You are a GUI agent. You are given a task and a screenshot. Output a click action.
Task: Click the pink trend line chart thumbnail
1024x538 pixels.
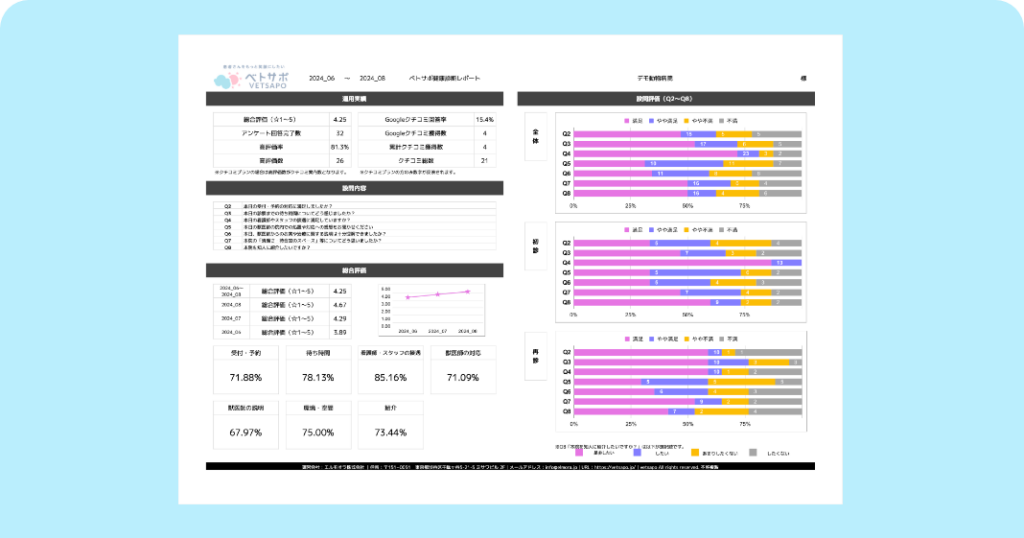click(436, 310)
